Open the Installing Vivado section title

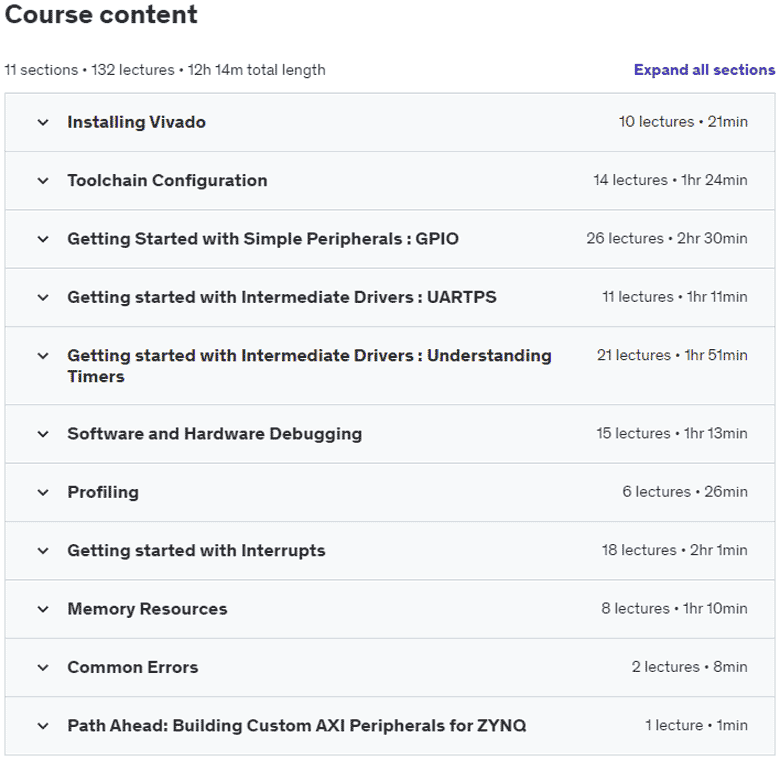click(x=136, y=122)
